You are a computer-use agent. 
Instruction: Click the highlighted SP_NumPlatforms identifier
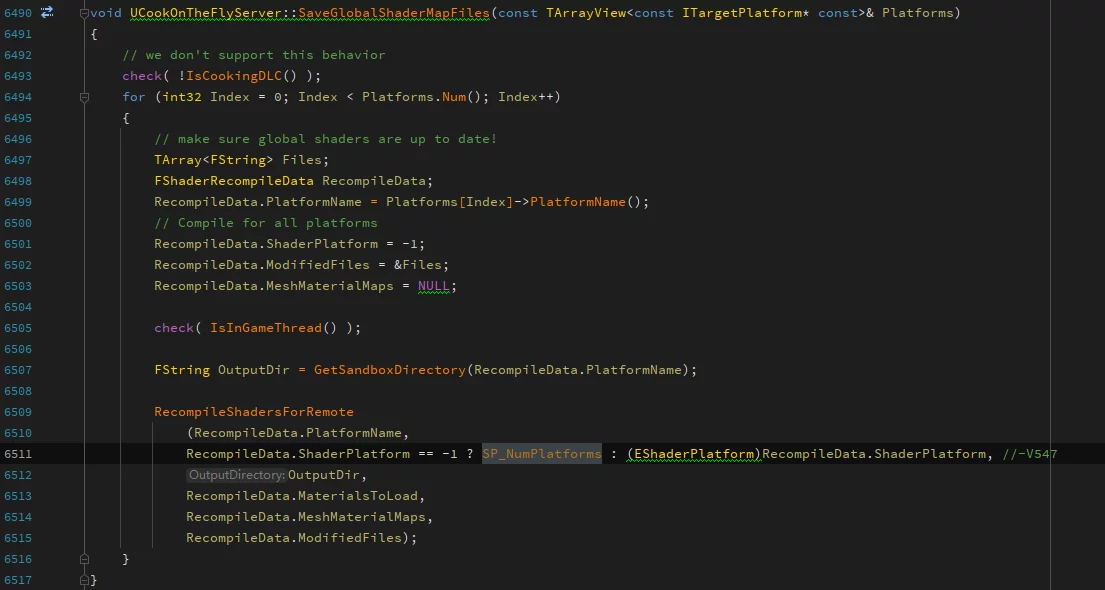(541, 454)
